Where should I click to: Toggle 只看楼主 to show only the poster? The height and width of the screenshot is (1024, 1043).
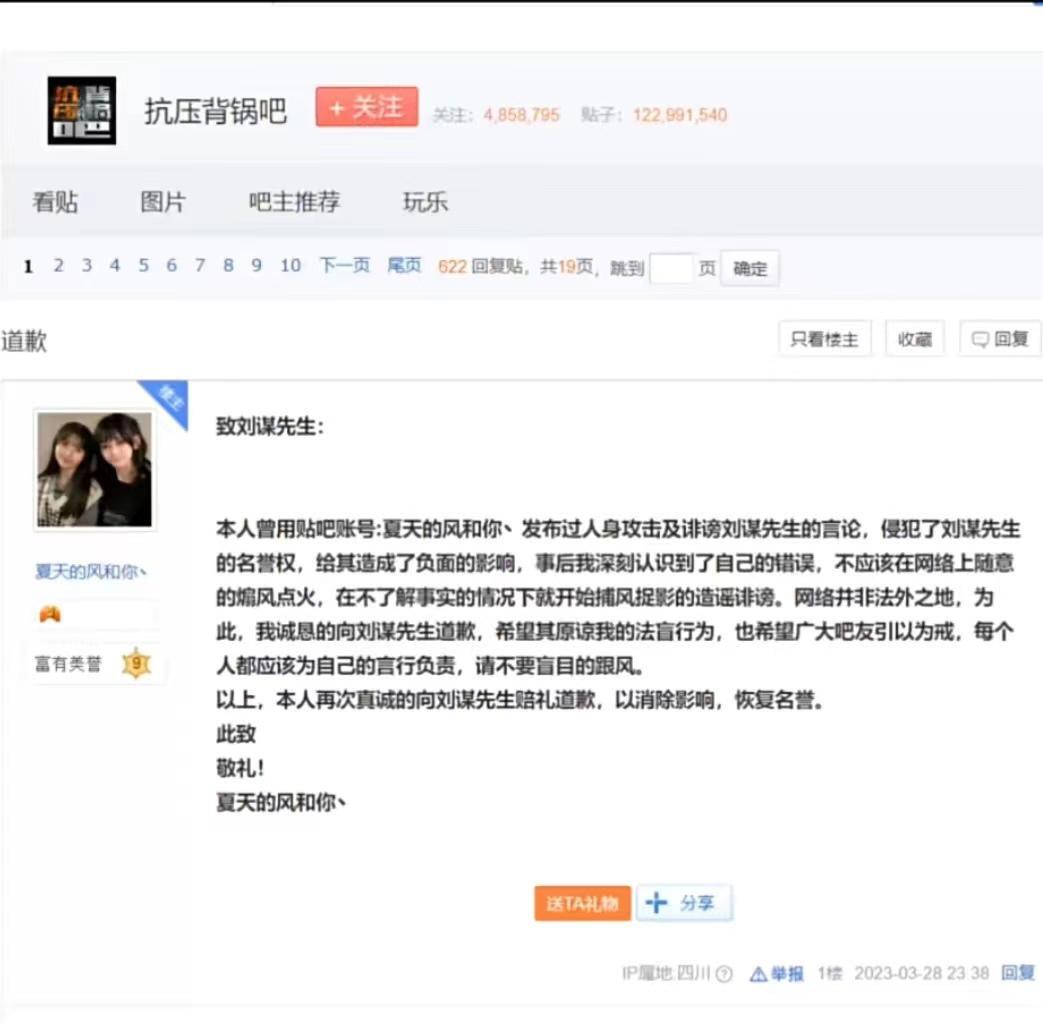point(824,338)
